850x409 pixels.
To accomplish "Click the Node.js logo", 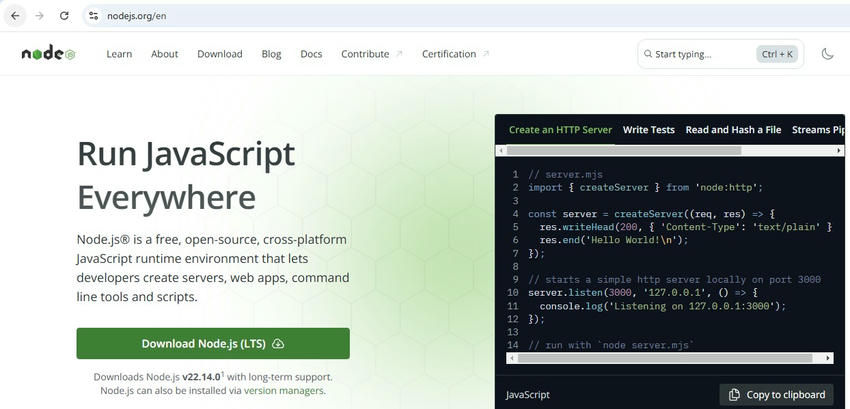I will 48,54.
